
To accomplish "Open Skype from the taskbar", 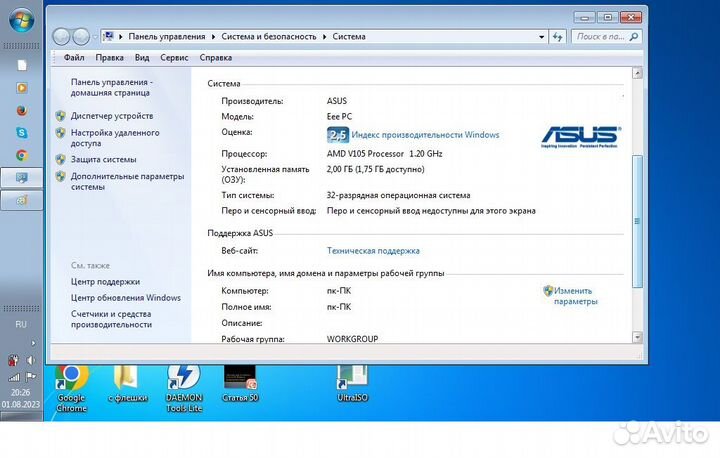I will tap(22, 133).
